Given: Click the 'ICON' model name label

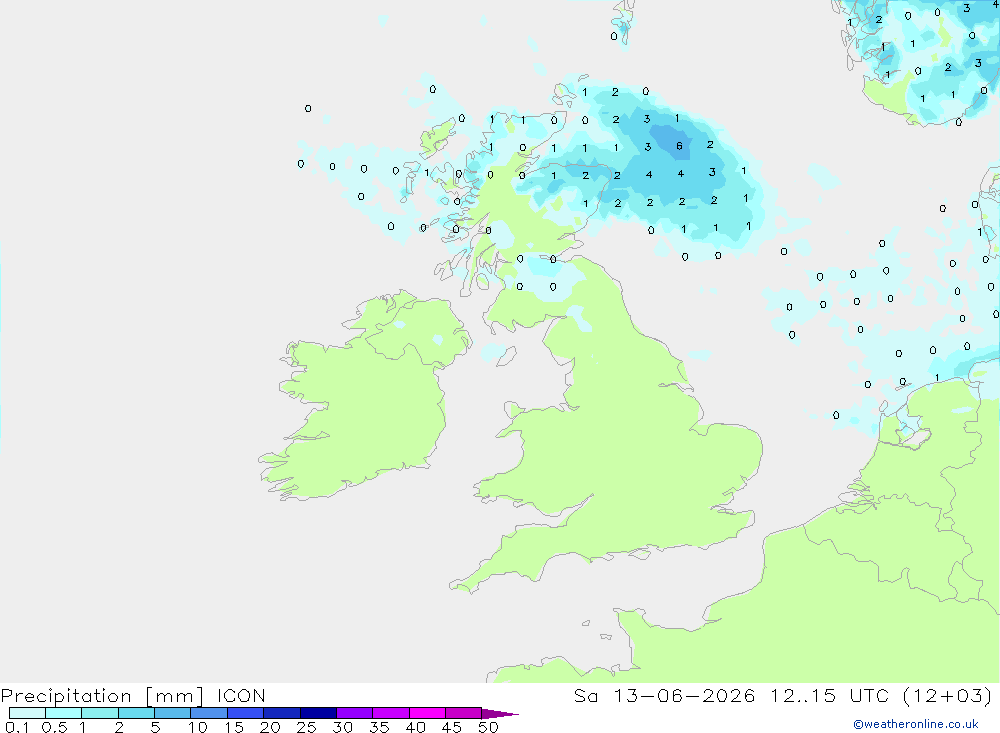Looking at the screenshot, I should (x=241, y=696).
